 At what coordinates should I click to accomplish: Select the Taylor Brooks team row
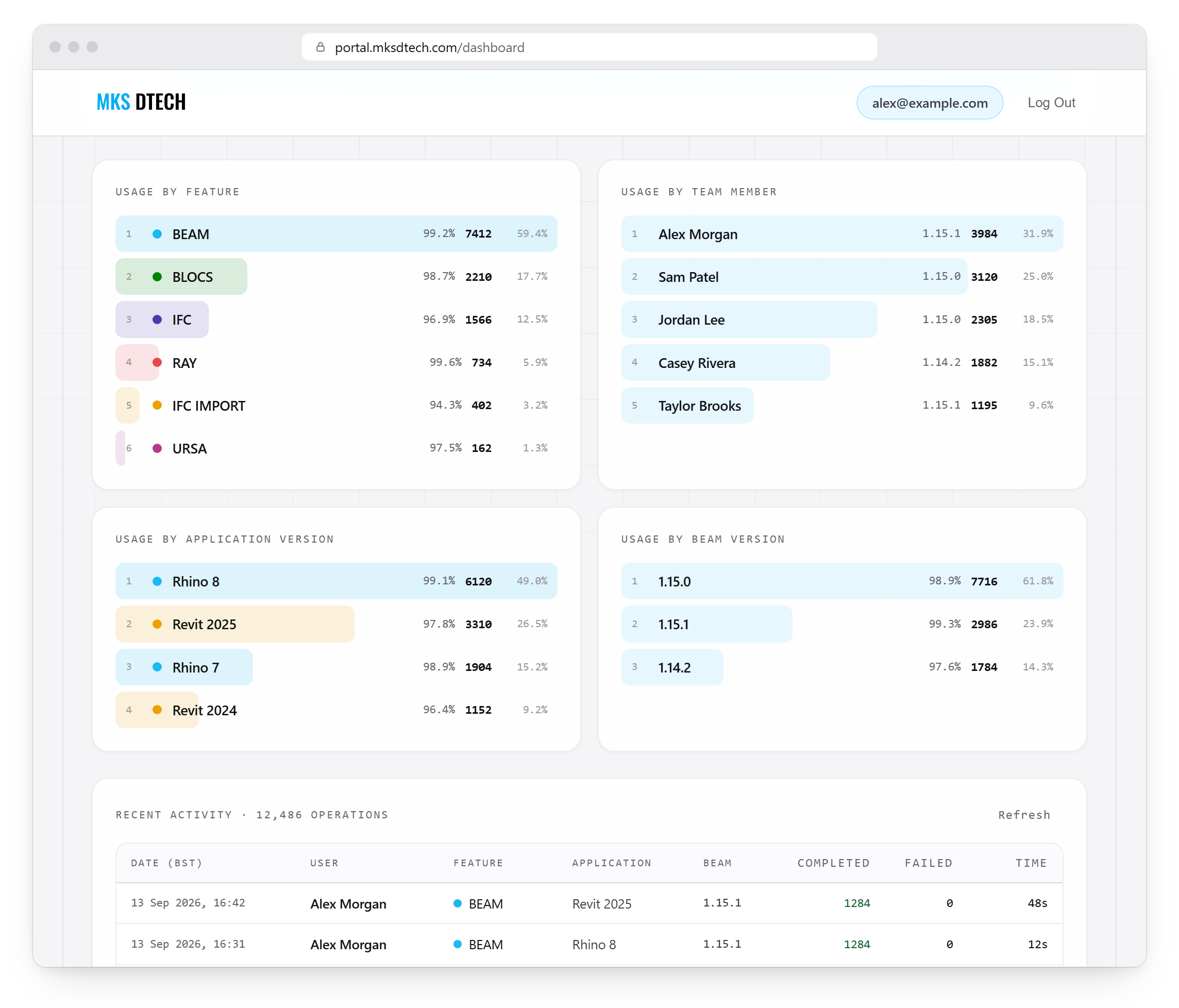pyautogui.click(x=841, y=405)
